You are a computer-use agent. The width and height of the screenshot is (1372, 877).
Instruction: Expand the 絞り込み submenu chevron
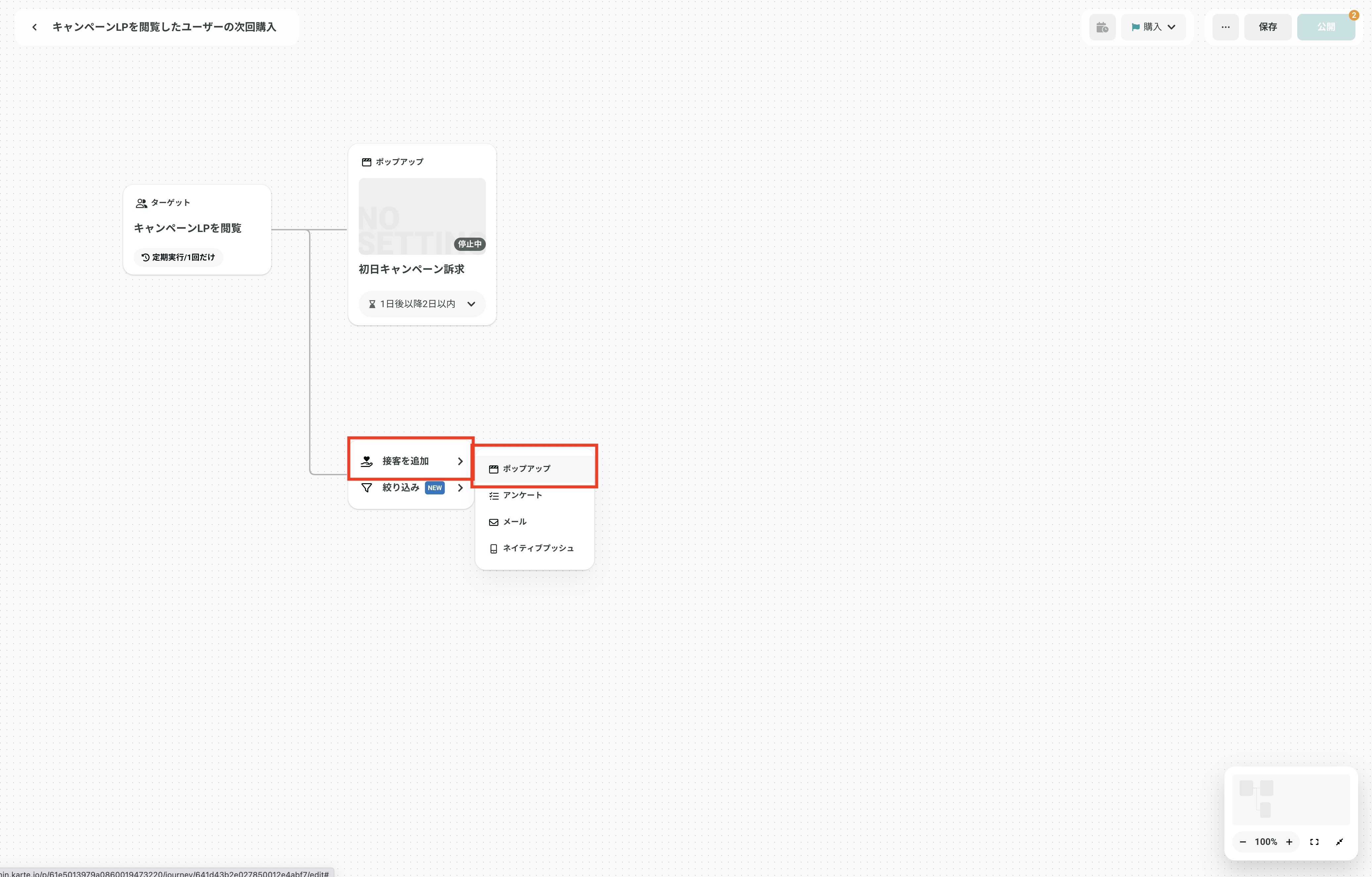click(x=460, y=487)
